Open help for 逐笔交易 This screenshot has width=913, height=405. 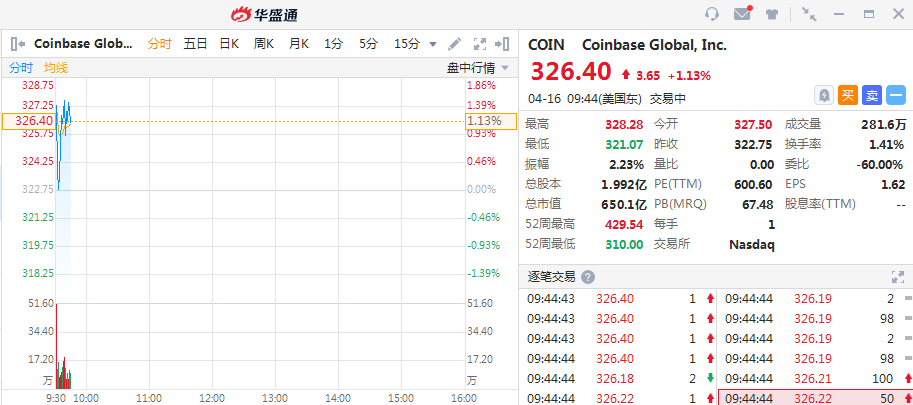pyautogui.click(x=588, y=277)
